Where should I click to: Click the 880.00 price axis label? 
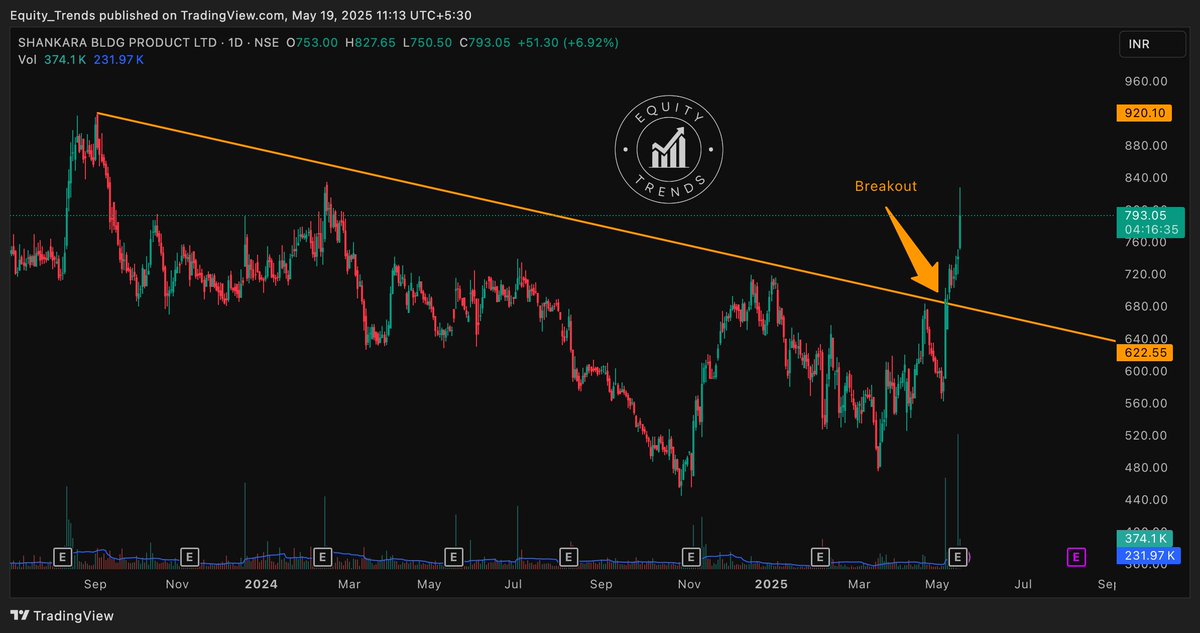pyautogui.click(x=1146, y=146)
